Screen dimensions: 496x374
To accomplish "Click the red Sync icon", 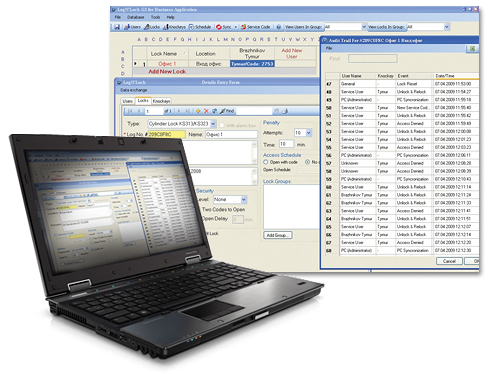I will 219,27.
